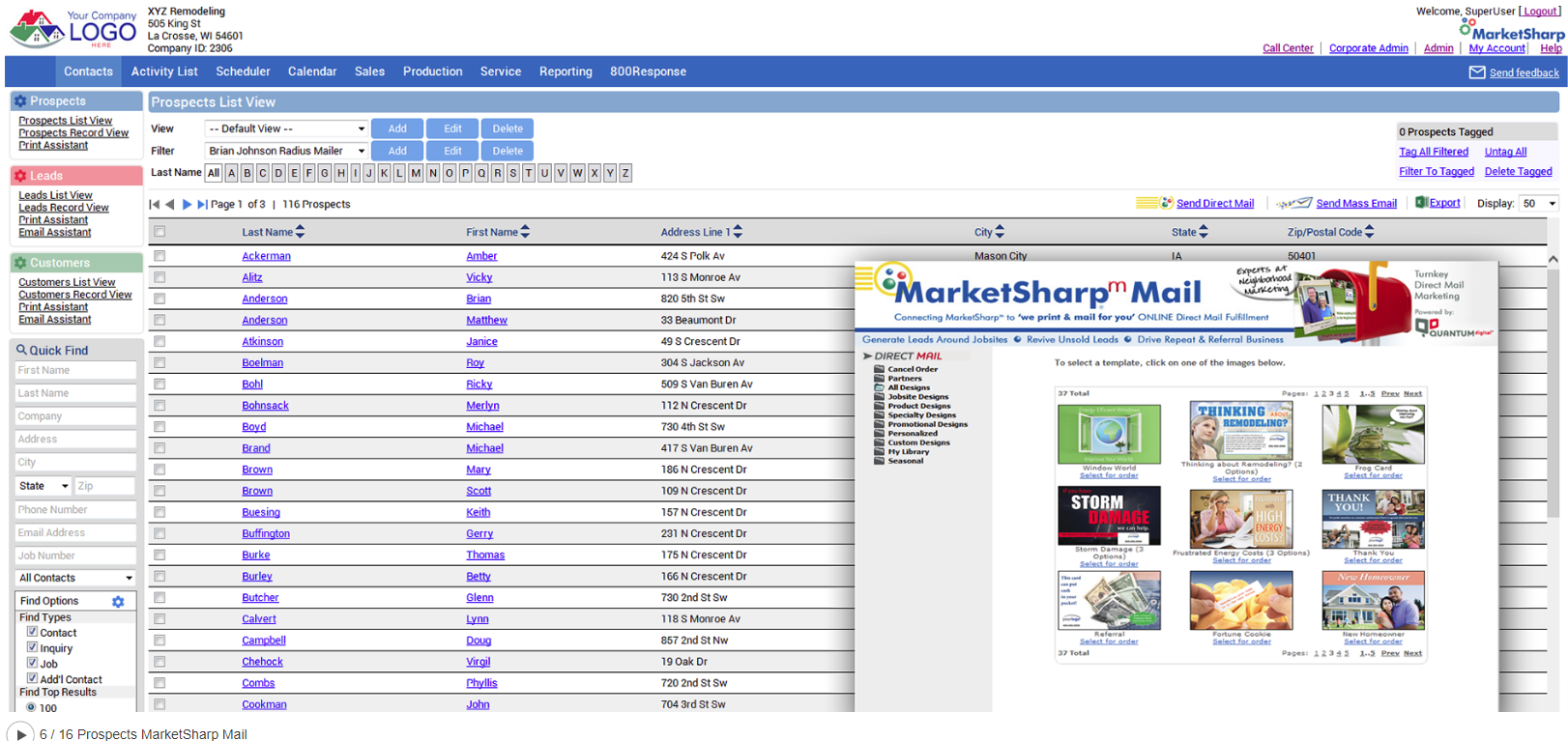Viewport: 1568px width, 741px height.
Task: Click the Find Options gear icon
Action: pyautogui.click(x=118, y=601)
